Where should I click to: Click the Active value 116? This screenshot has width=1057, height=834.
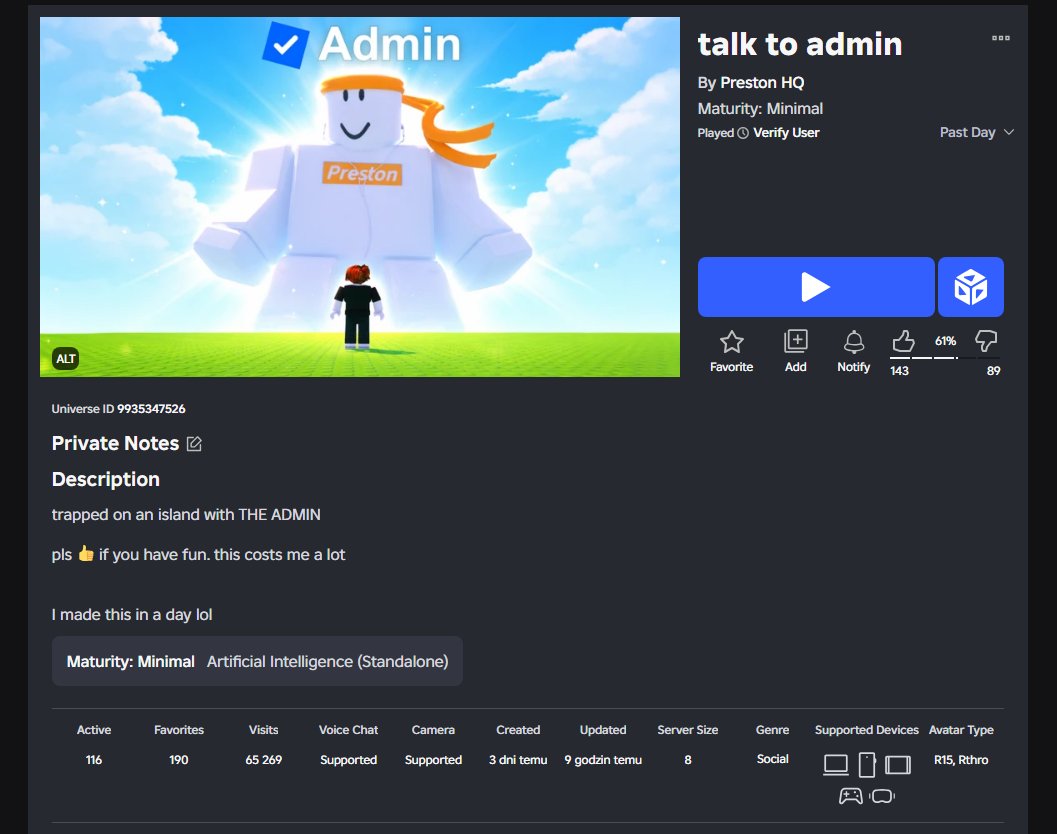(x=94, y=760)
